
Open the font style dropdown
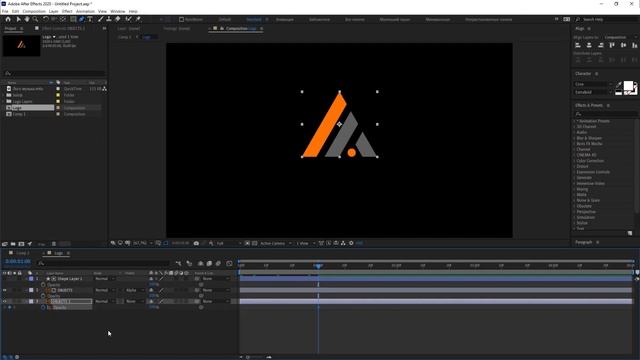pyautogui.click(x=593, y=92)
